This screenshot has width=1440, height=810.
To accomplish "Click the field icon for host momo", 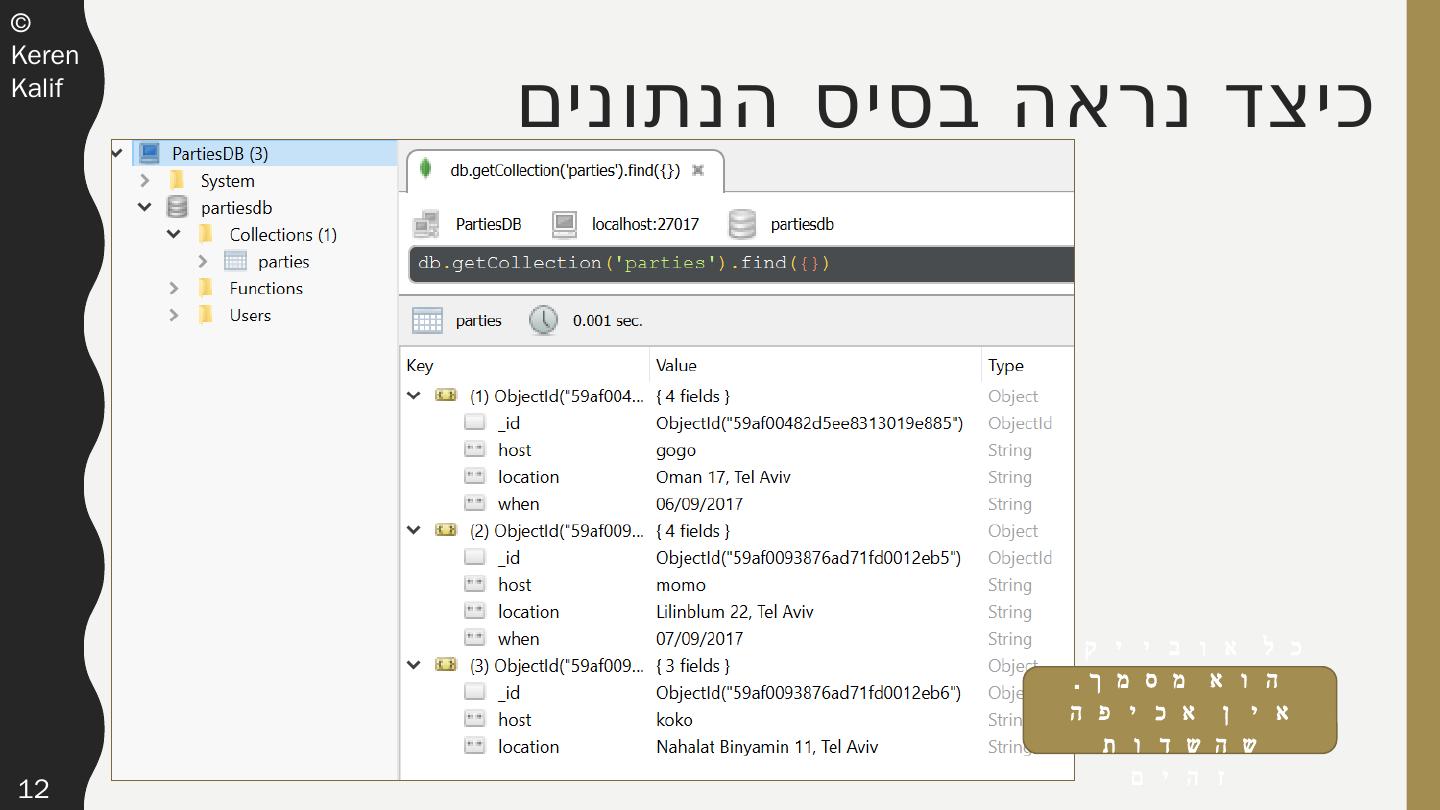I will point(475,585).
